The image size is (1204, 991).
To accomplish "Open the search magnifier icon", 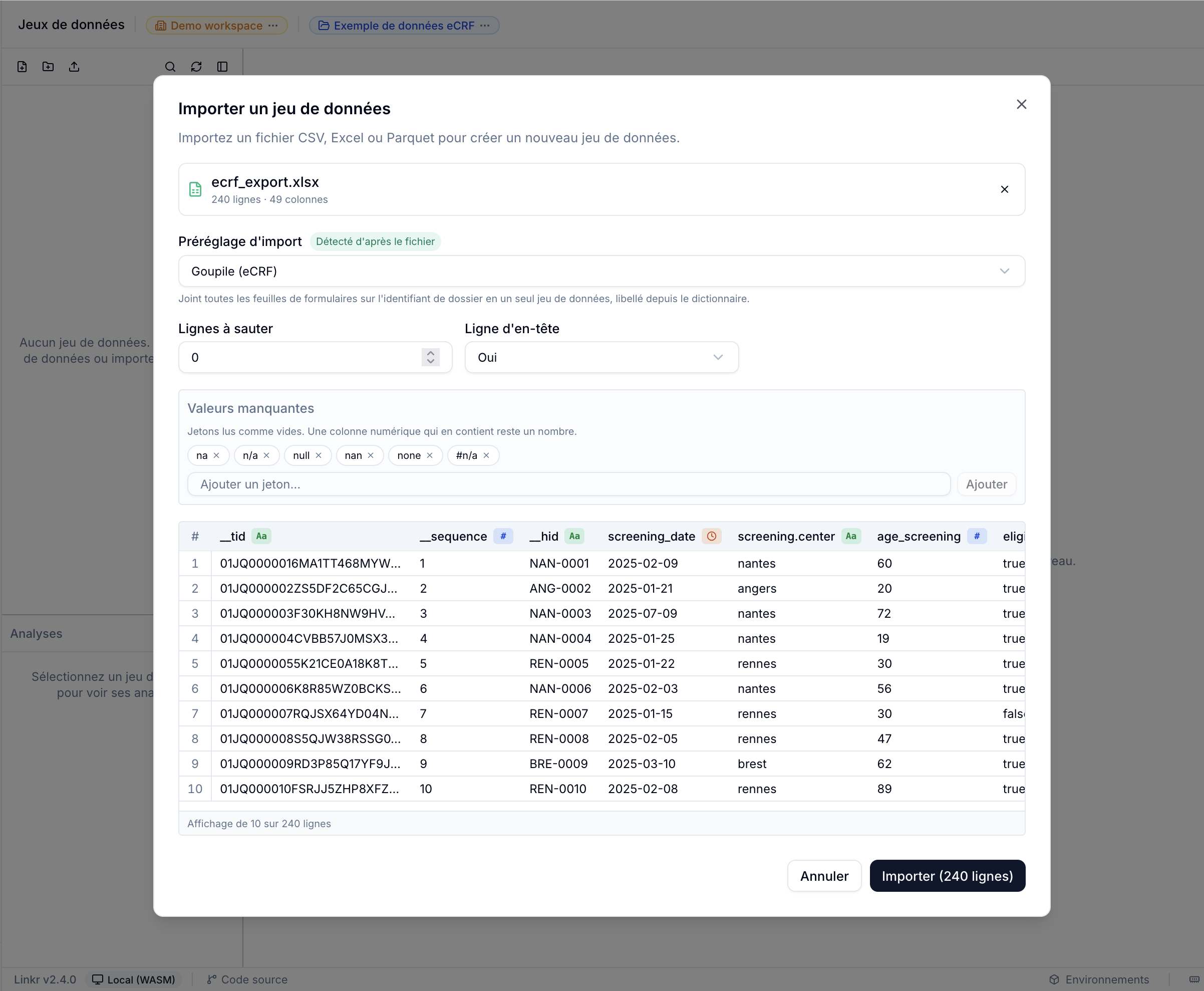I will tap(170, 67).
